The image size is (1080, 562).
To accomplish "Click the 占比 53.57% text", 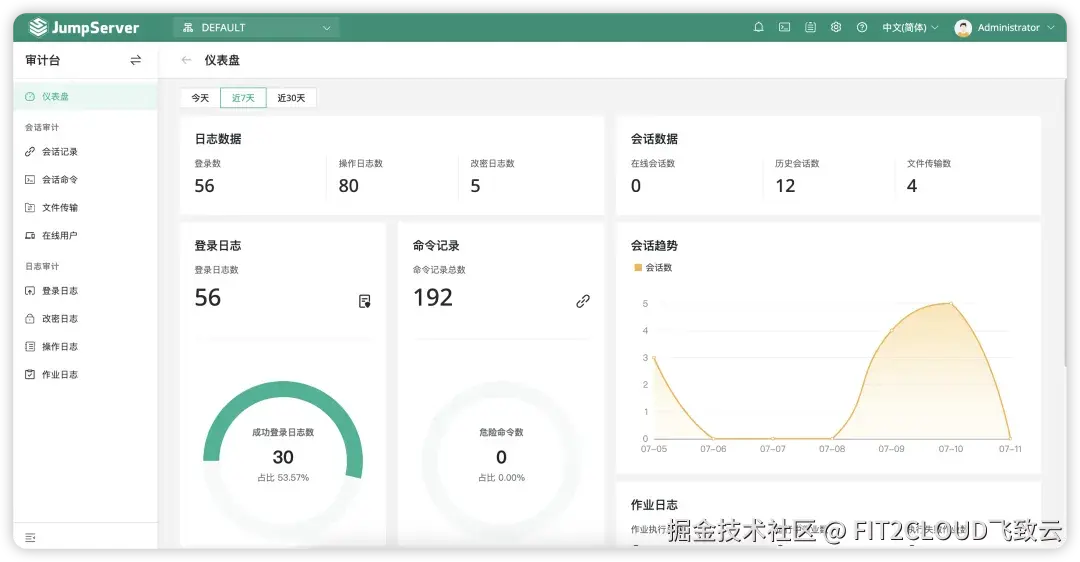I will click(283, 478).
